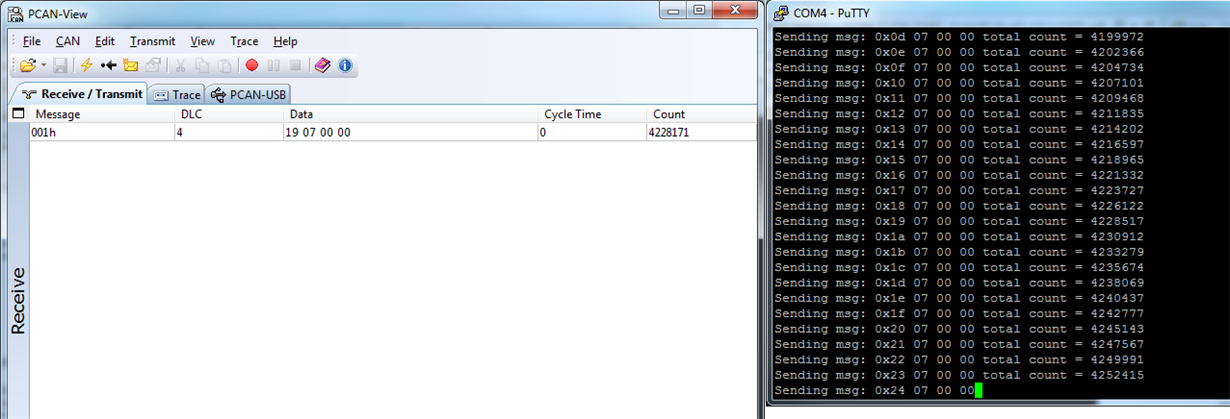
Task: Connect to CAN using lightning bolt icon
Action: pyautogui.click(x=86, y=65)
